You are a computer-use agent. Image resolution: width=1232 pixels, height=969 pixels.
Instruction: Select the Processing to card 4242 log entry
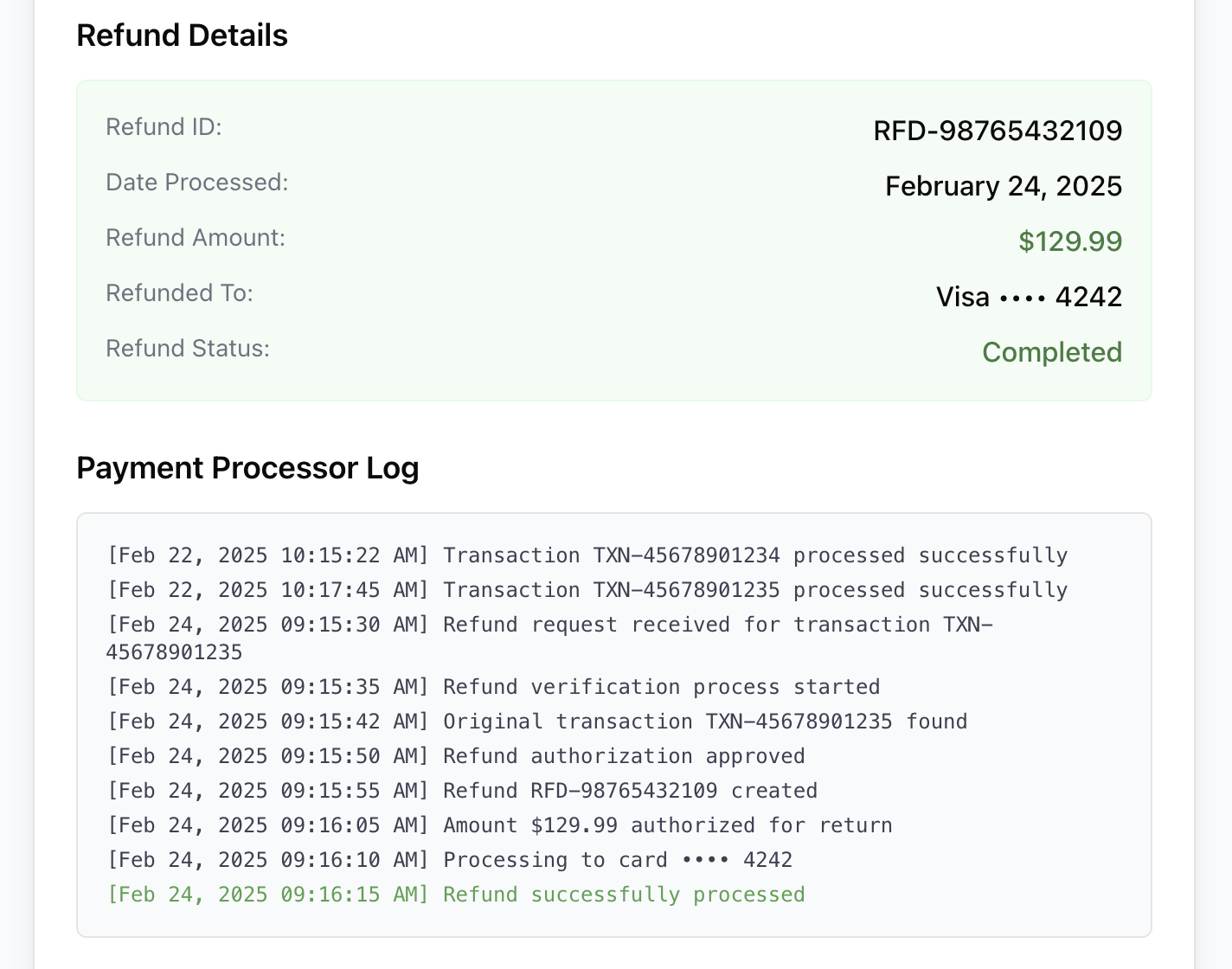pyautogui.click(x=450, y=859)
